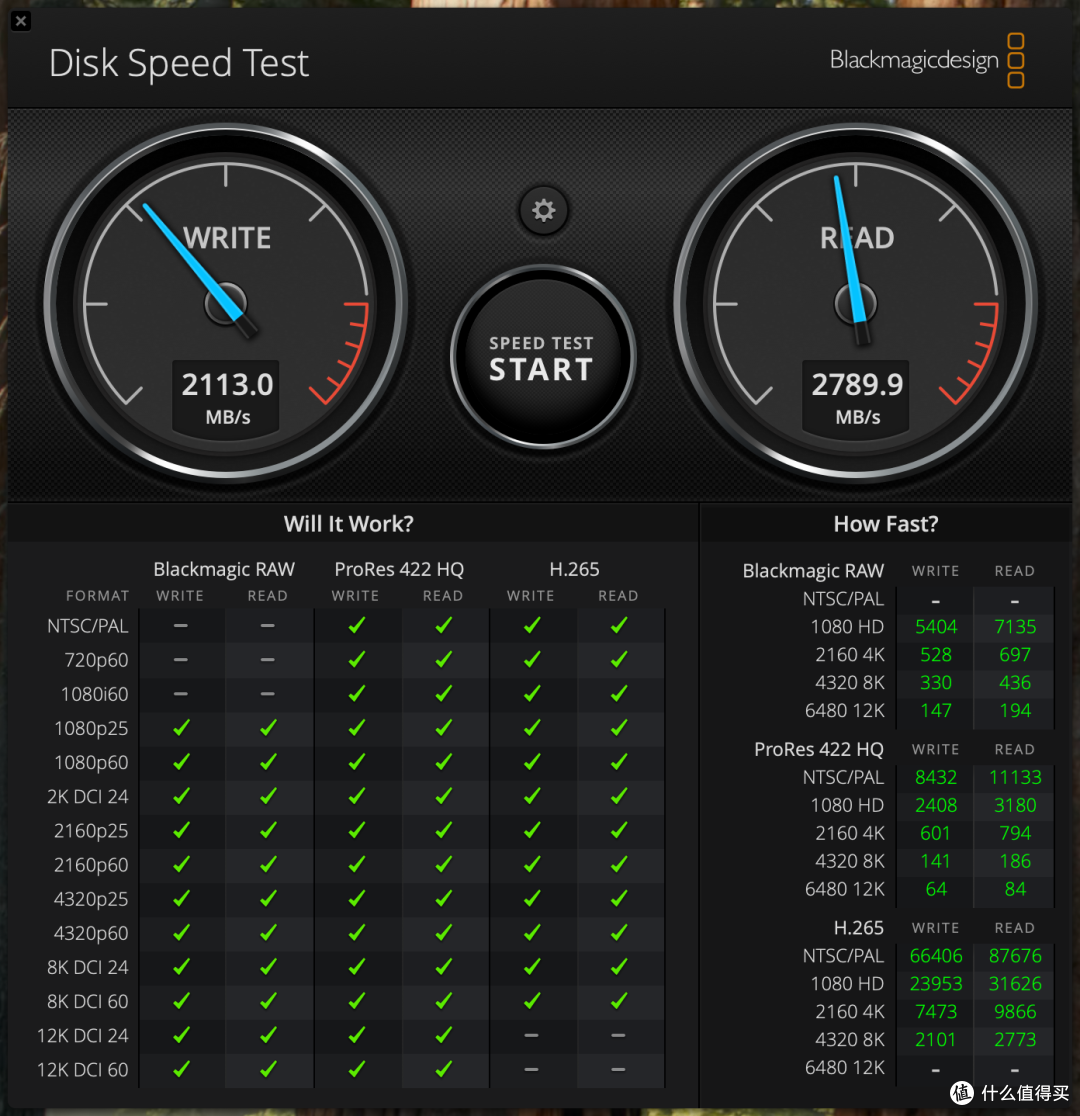The height and width of the screenshot is (1116, 1080).
Task: Click Blackmagic RAW write checkmark for 1080p25
Action: coord(182,728)
